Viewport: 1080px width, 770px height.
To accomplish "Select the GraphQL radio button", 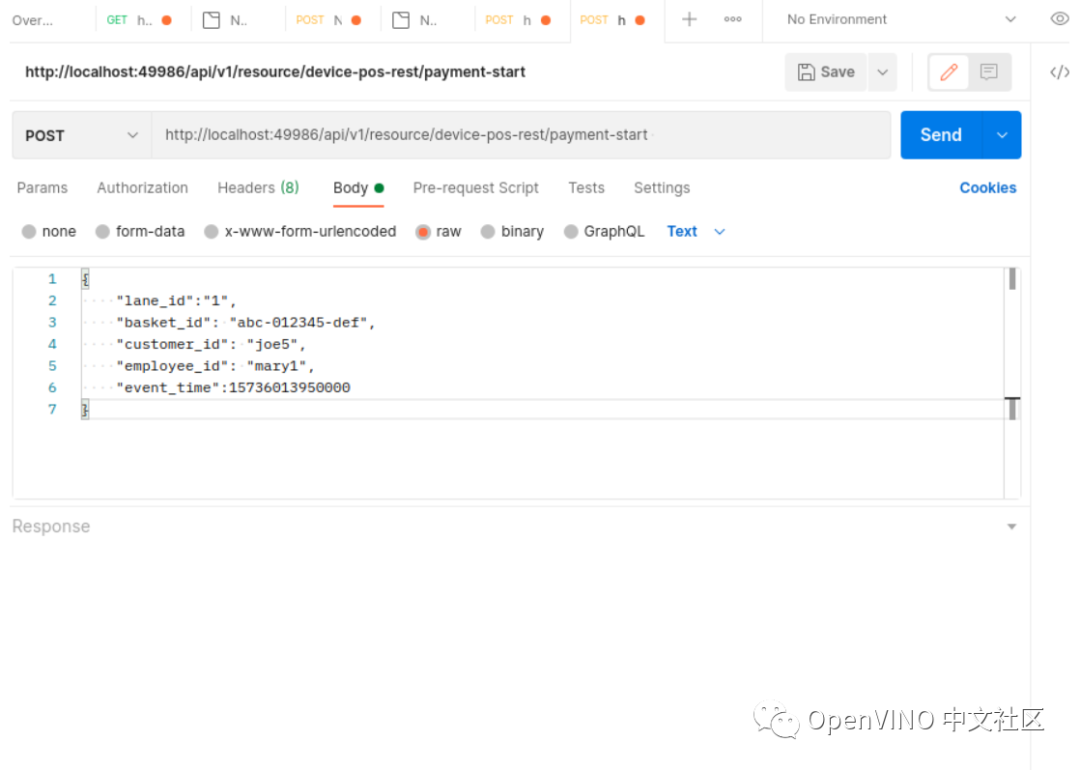I will tap(570, 231).
